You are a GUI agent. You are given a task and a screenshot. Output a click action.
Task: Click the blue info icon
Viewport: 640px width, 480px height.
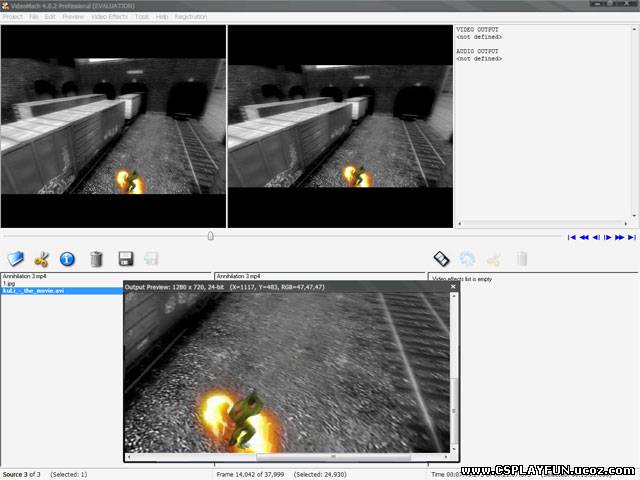point(67,259)
